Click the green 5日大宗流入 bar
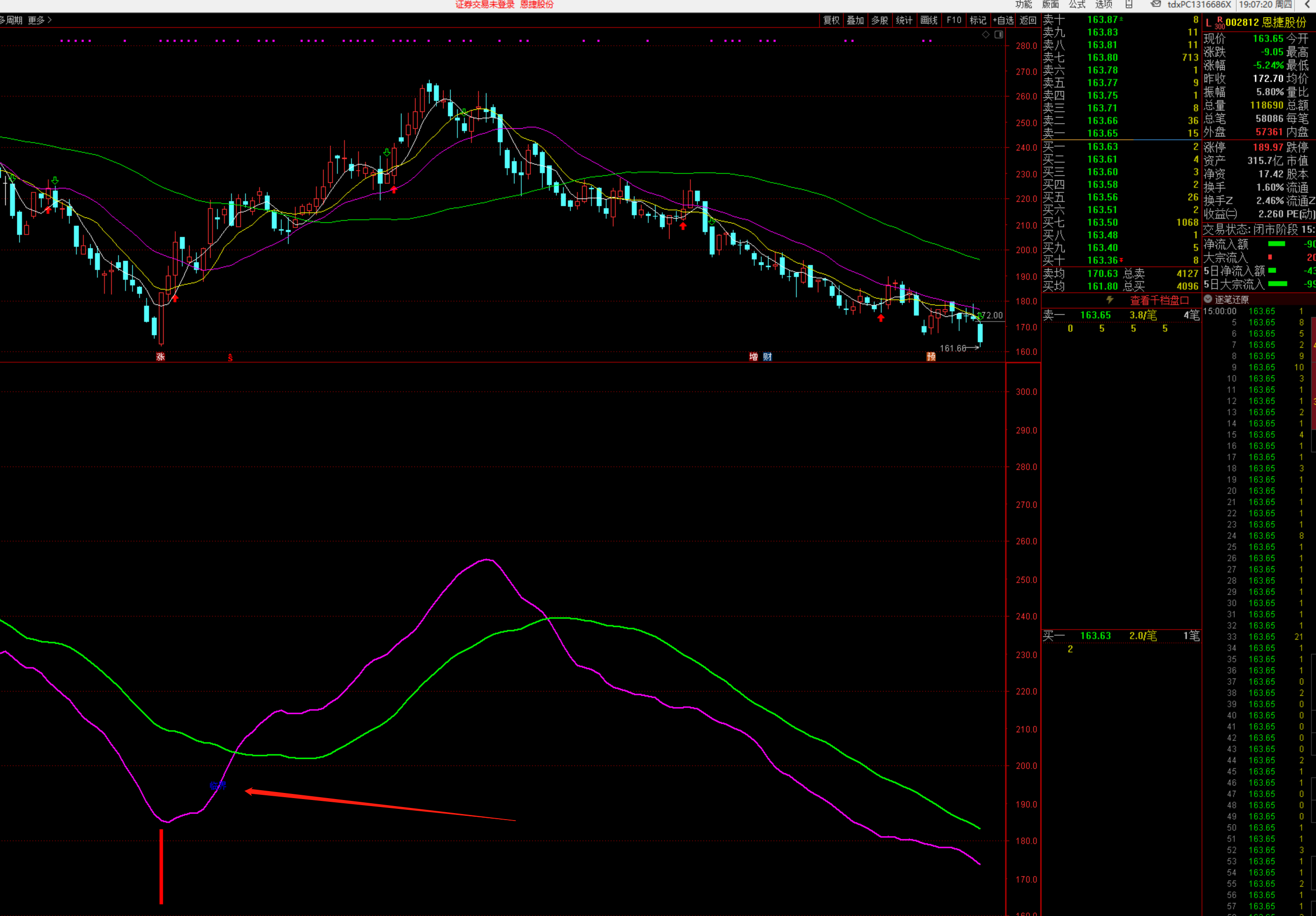This screenshot has width=1316, height=916. click(x=1278, y=284)
